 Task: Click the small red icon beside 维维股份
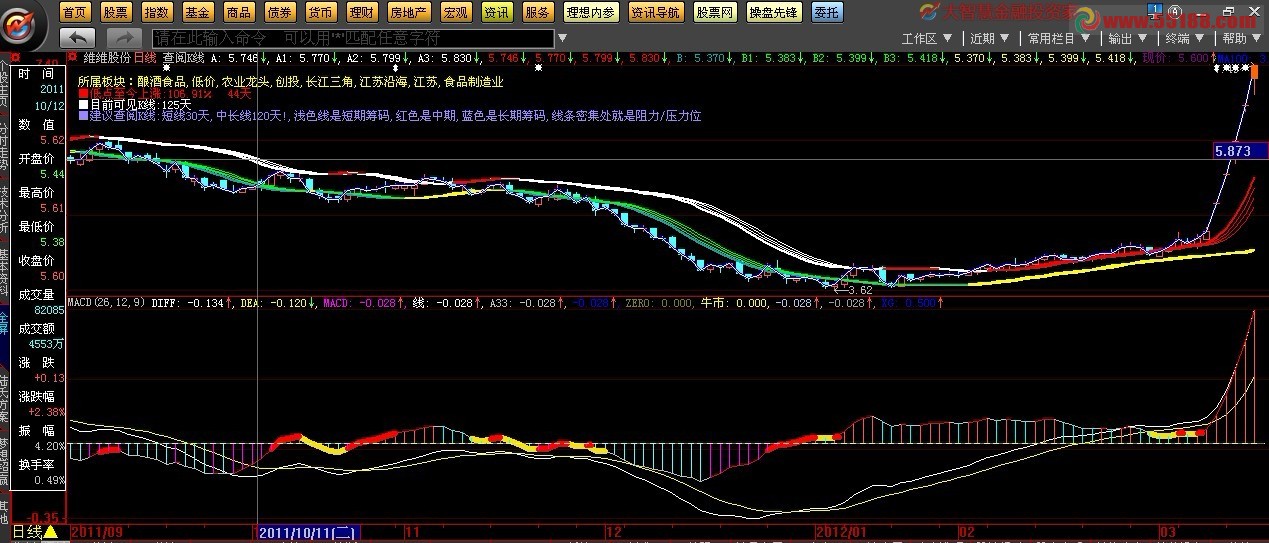pos(71,57)
